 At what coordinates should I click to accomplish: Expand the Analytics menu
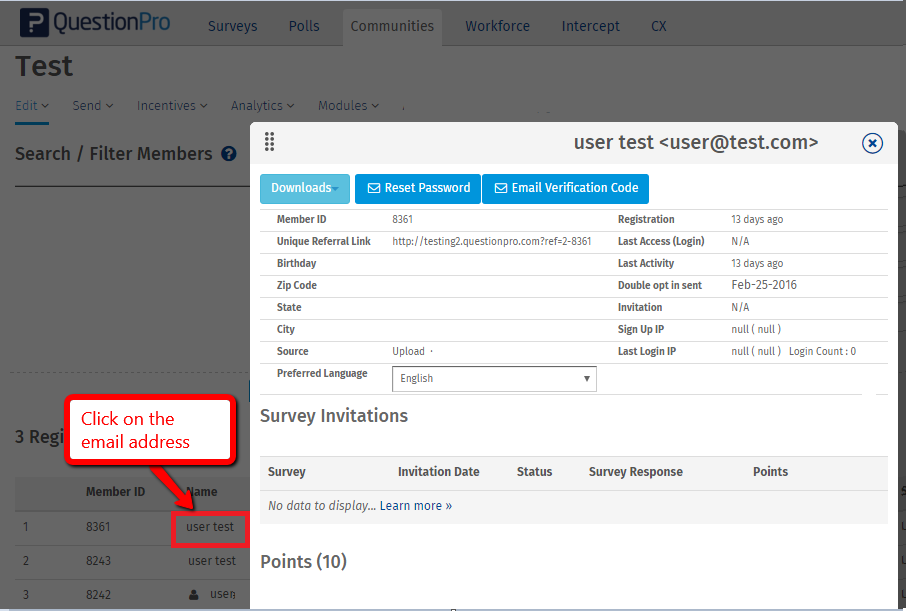[262, 106]
